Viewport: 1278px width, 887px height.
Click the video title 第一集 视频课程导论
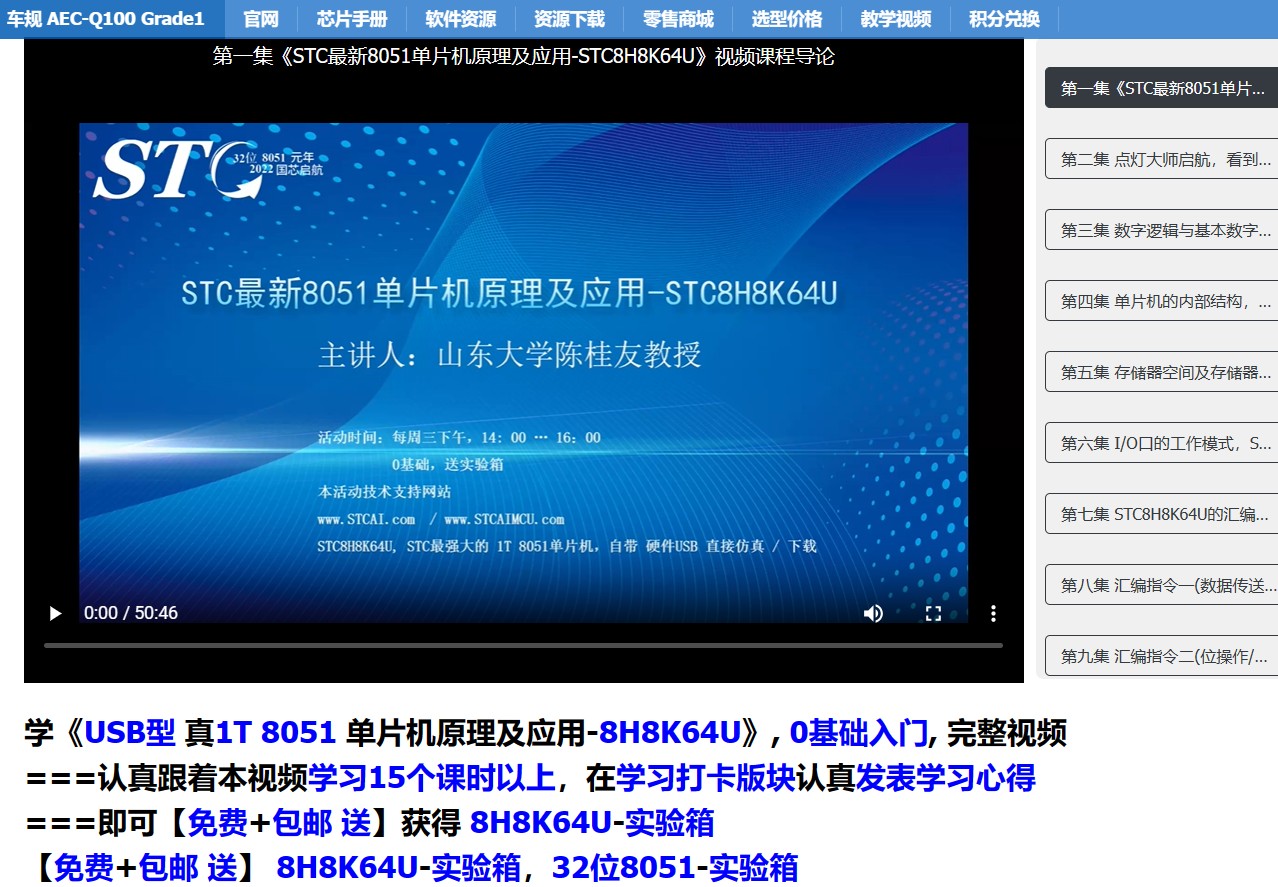click(523, 56)
